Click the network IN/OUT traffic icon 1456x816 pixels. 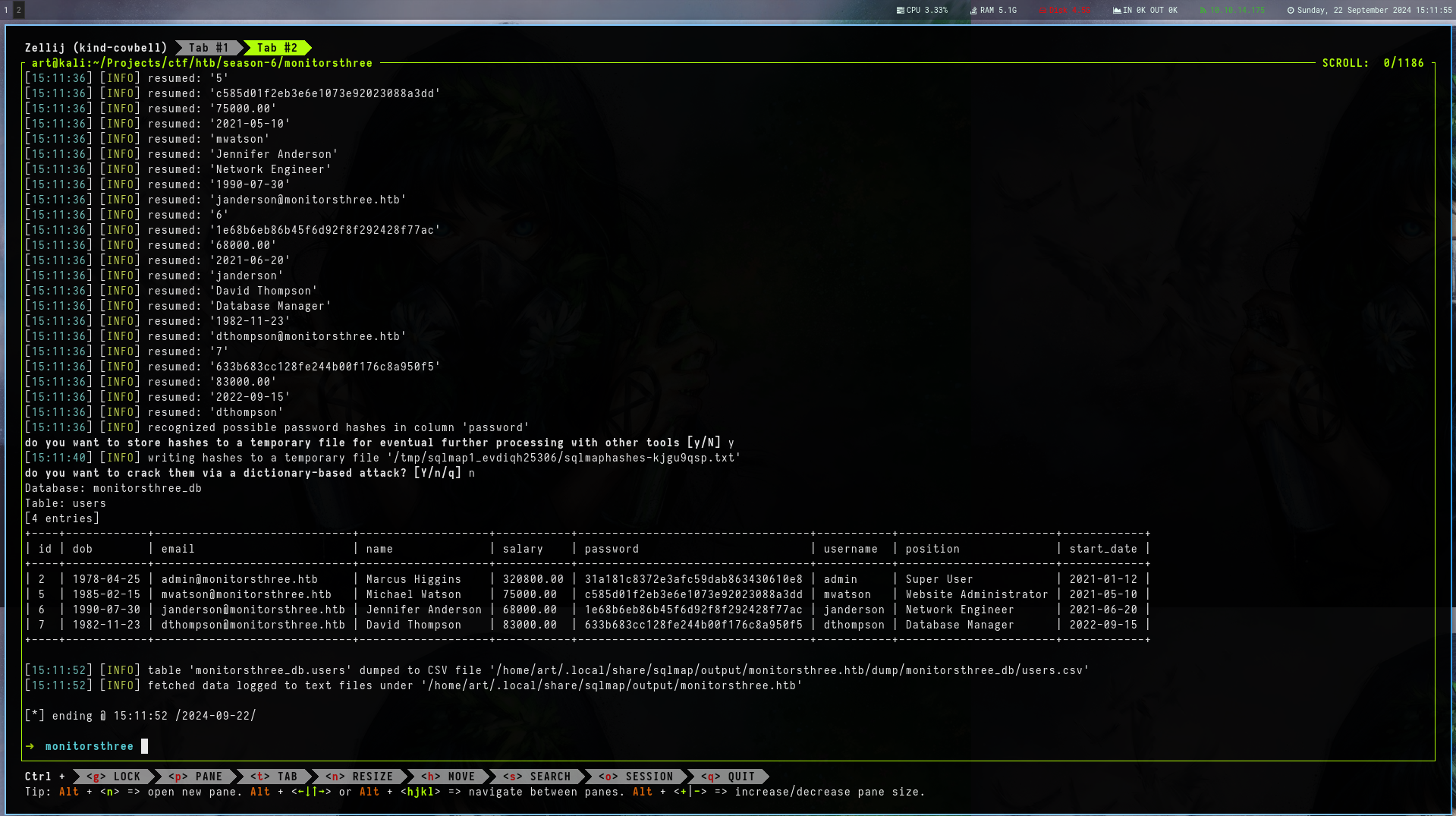[1117, 11]
